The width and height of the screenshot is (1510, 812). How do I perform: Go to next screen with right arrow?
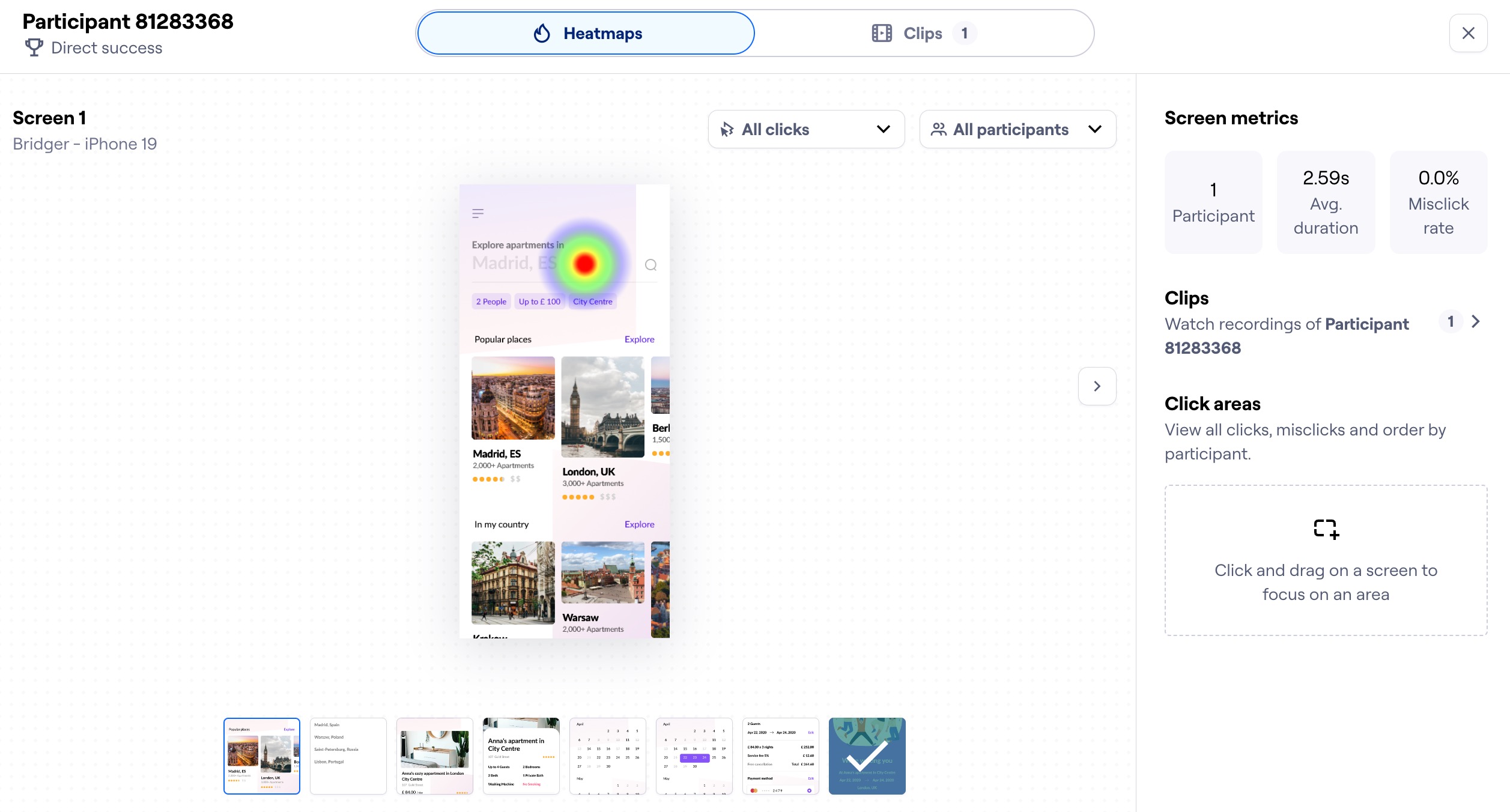click(1097, 386)
